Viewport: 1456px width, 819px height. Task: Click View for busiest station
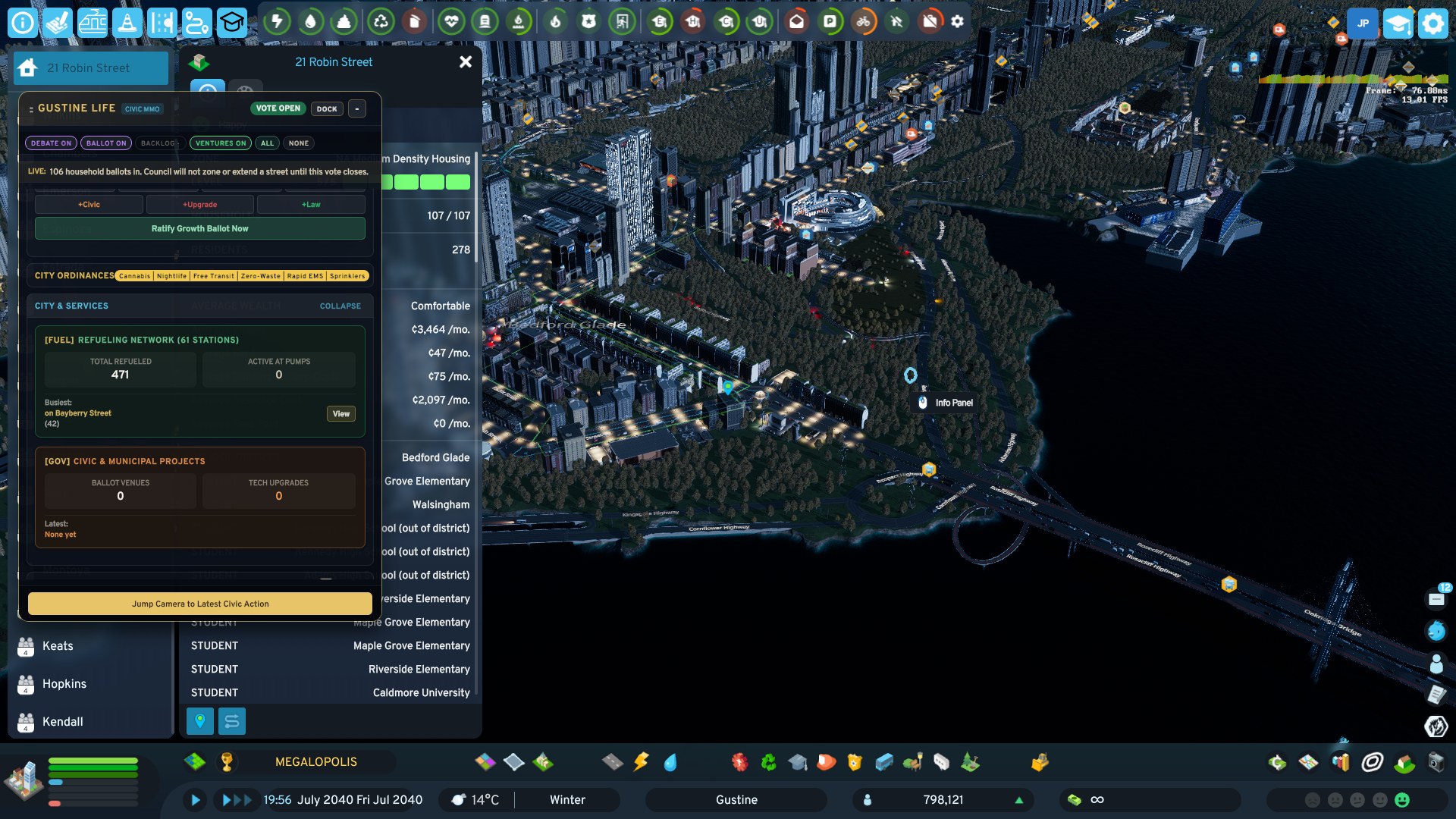point(341,413)
